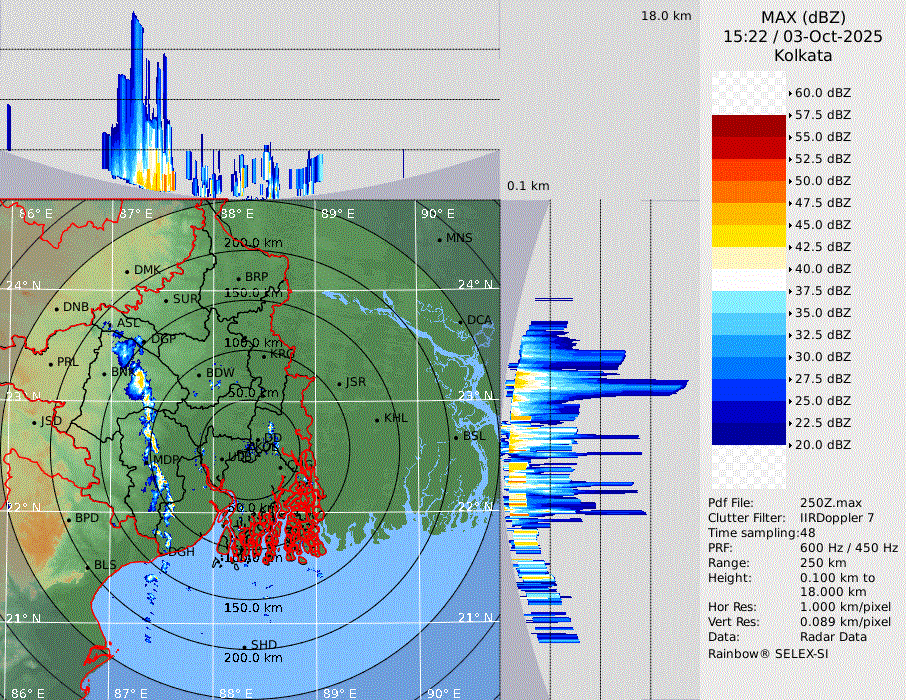
Task: Click the darkest blue swatch above 20.0 dBZ
Action: point(749,433)
